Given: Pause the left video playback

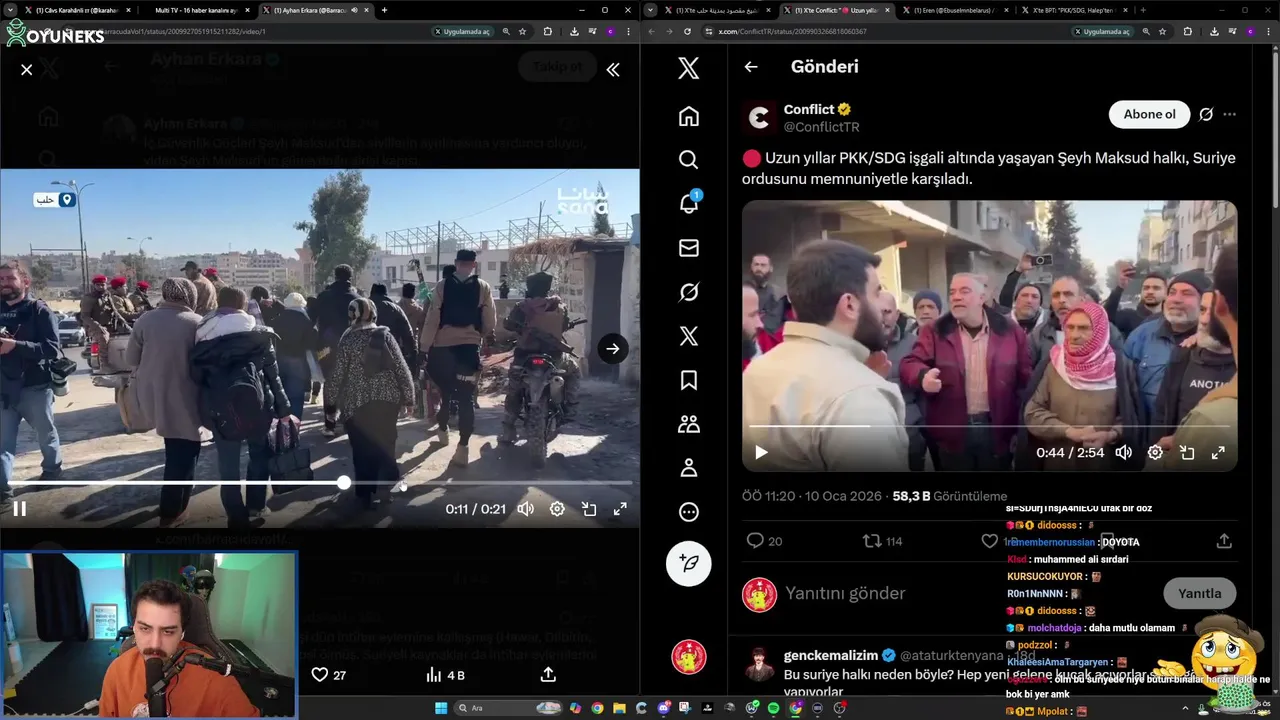Looking at the screenshot, I should tap(19, 508).
